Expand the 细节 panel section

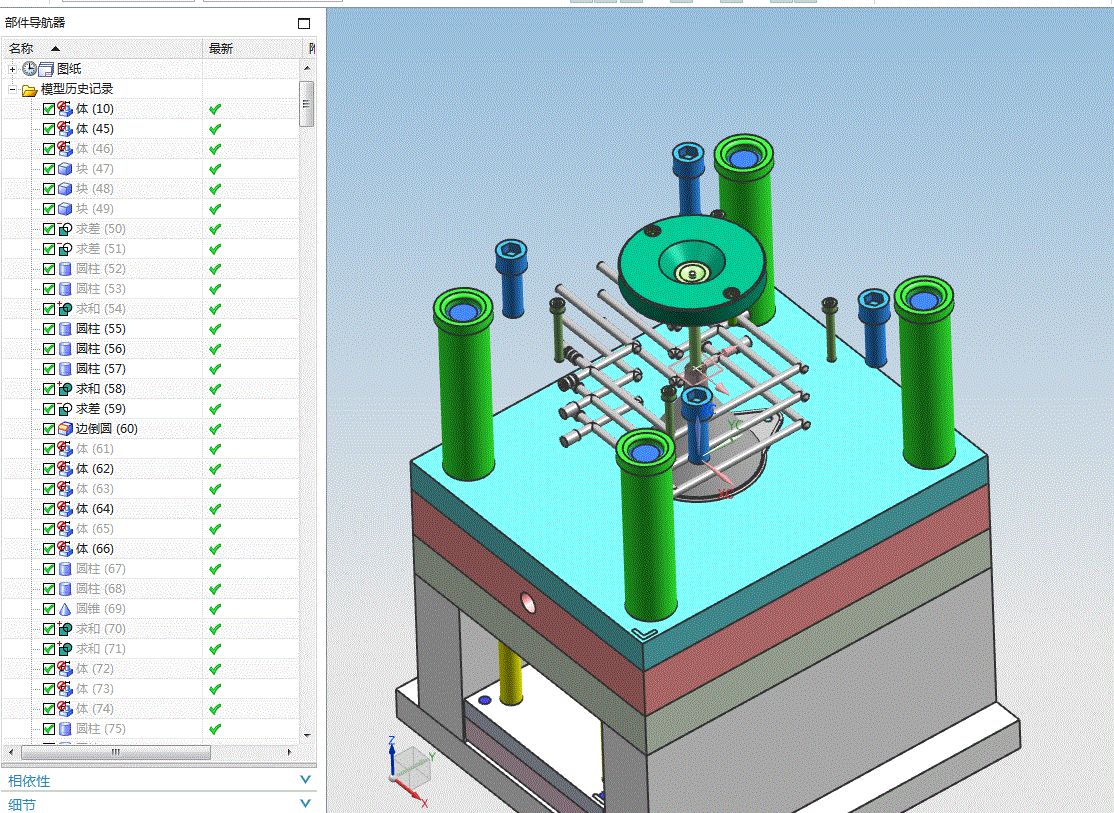(305, 803)
